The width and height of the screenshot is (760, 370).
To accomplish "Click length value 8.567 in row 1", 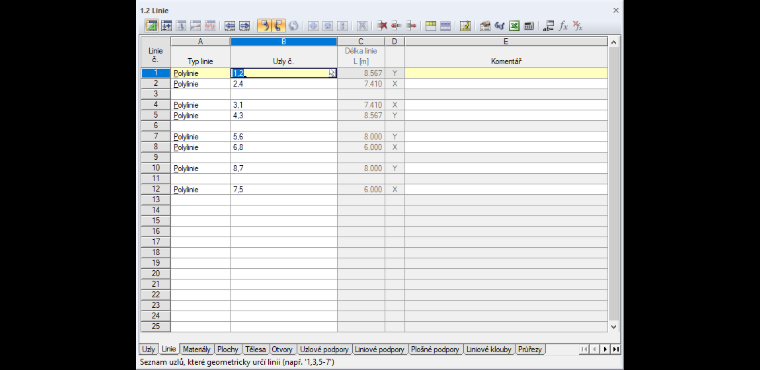I will (x=361, y=73).
